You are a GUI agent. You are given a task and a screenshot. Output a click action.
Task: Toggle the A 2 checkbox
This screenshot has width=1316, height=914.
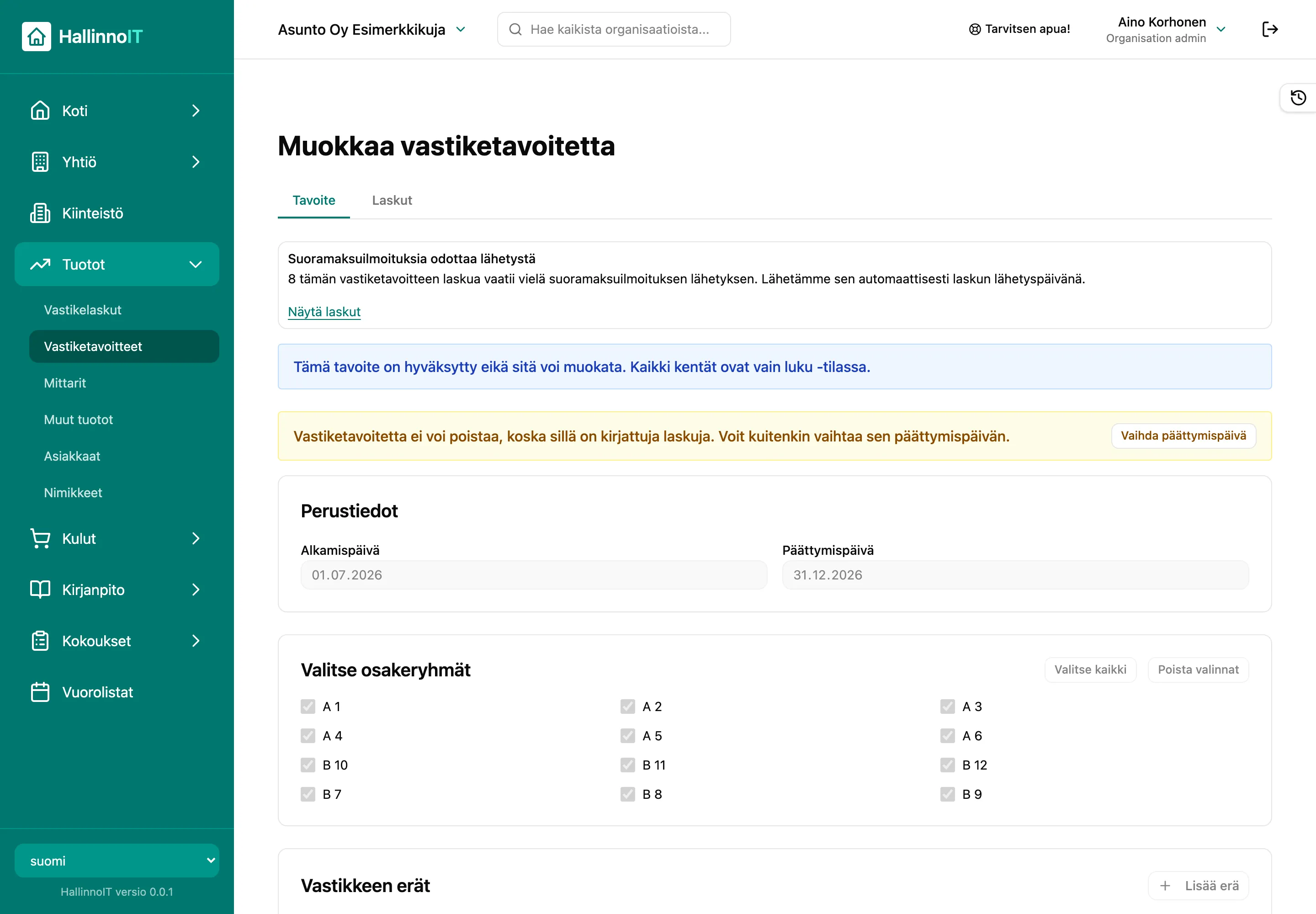point(628,707)
